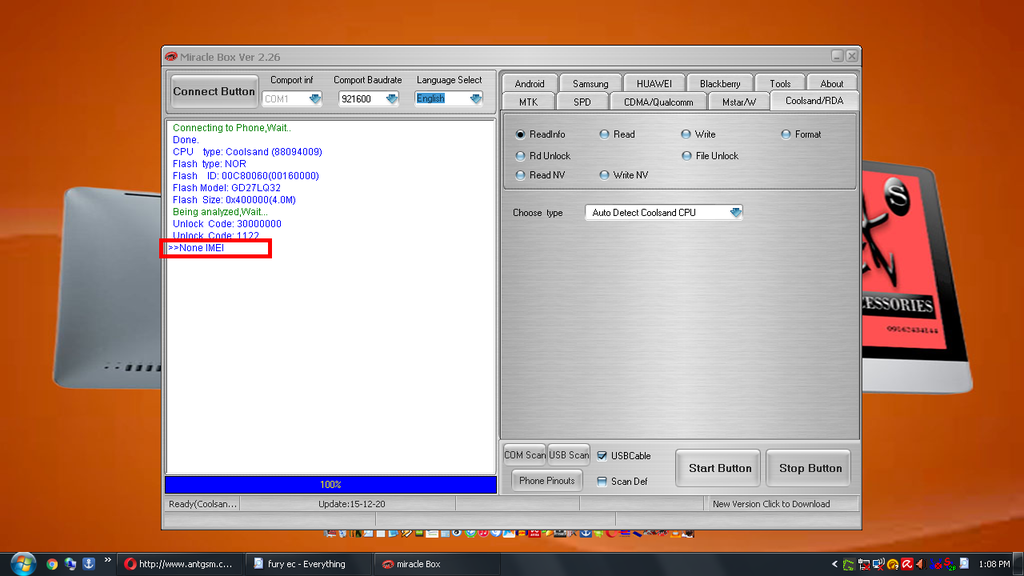This screenshot has height=576, width=1024.
Task: Click the miracle Box taskbar item
Action: pos(412,564)
